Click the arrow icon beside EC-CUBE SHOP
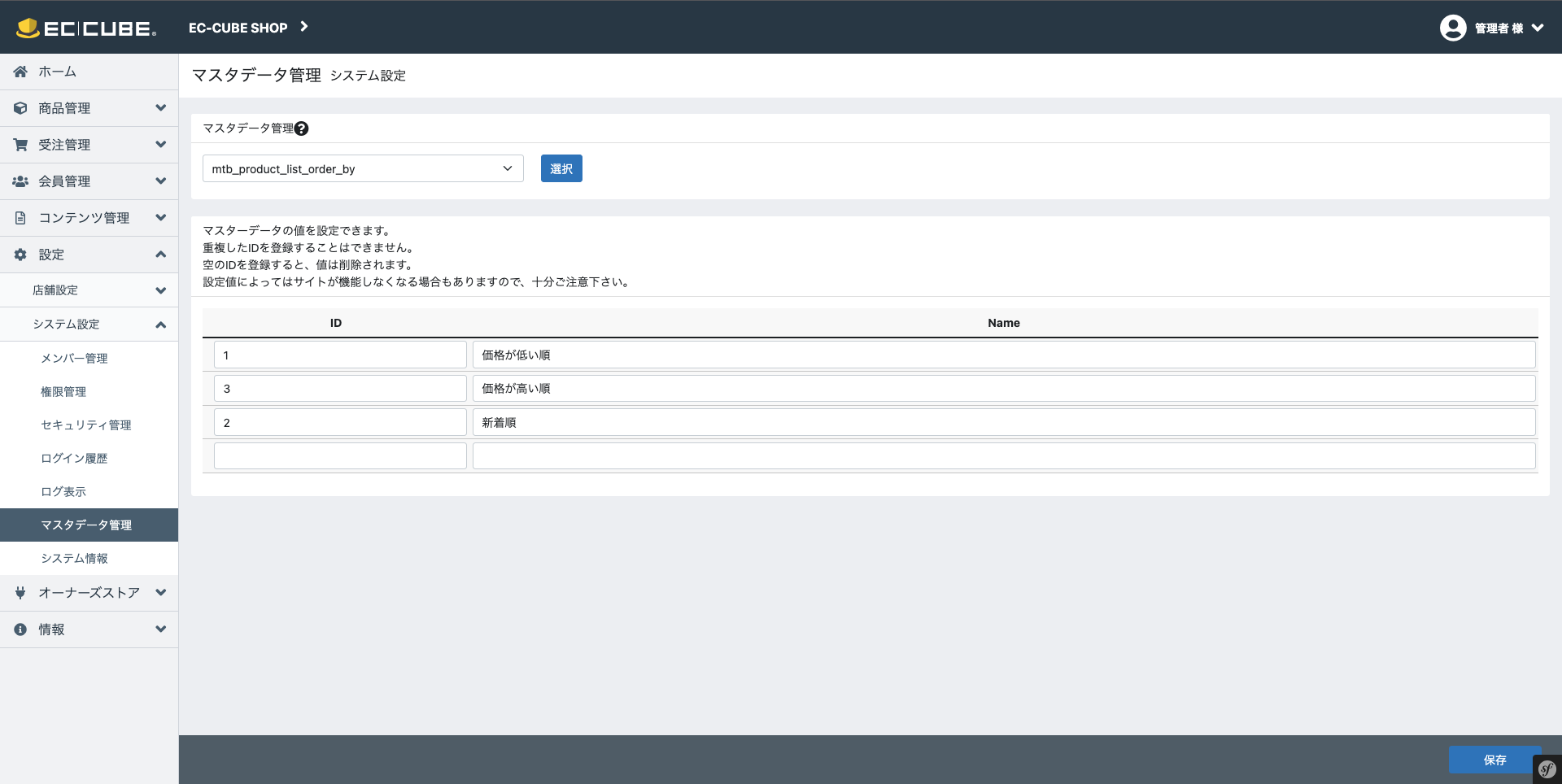The image size is (1562, 784). 304,27
